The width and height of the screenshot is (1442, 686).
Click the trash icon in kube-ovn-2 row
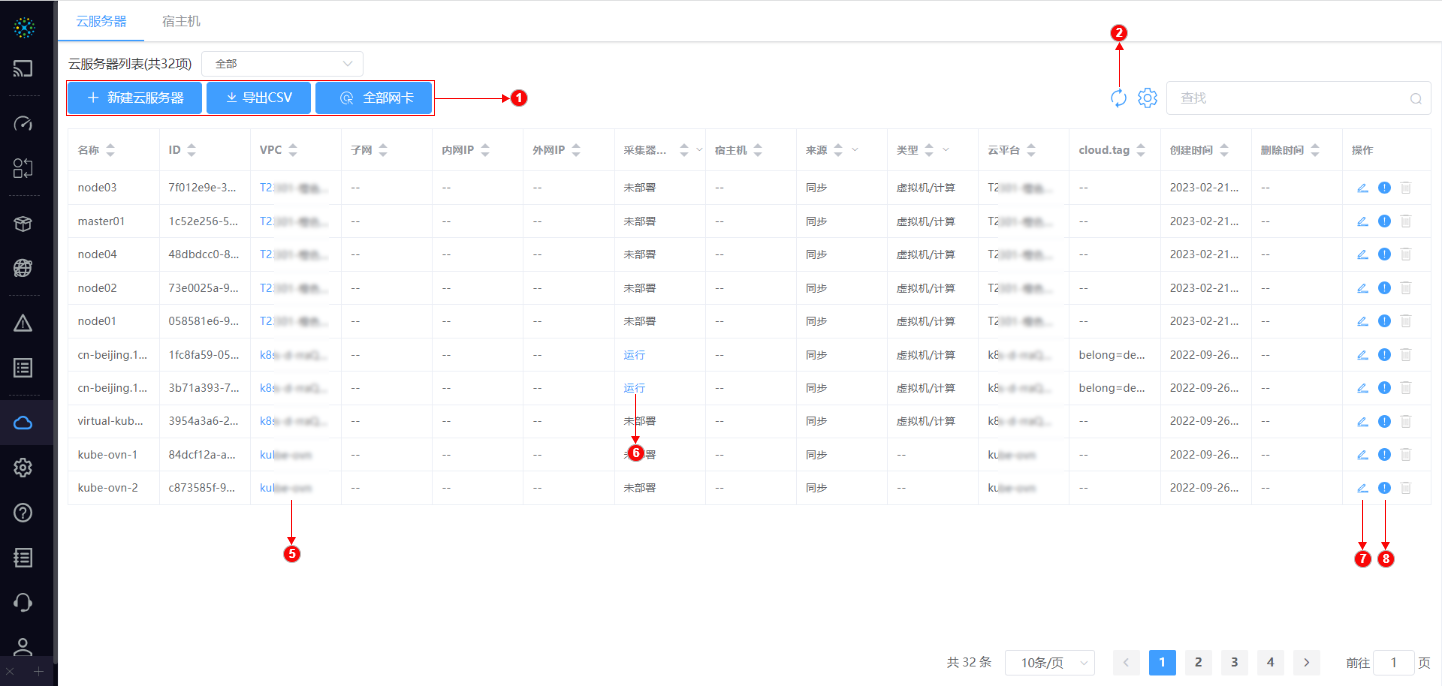(x=1406, y=488)
